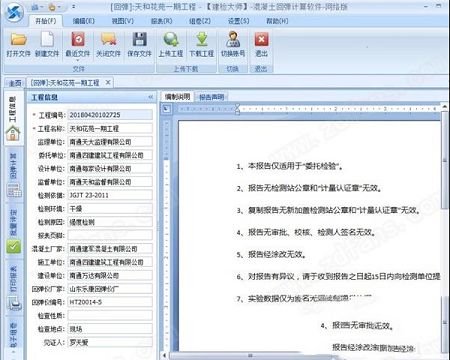
Task: Click the 上传工程 upload project icon
Action: 171,39
